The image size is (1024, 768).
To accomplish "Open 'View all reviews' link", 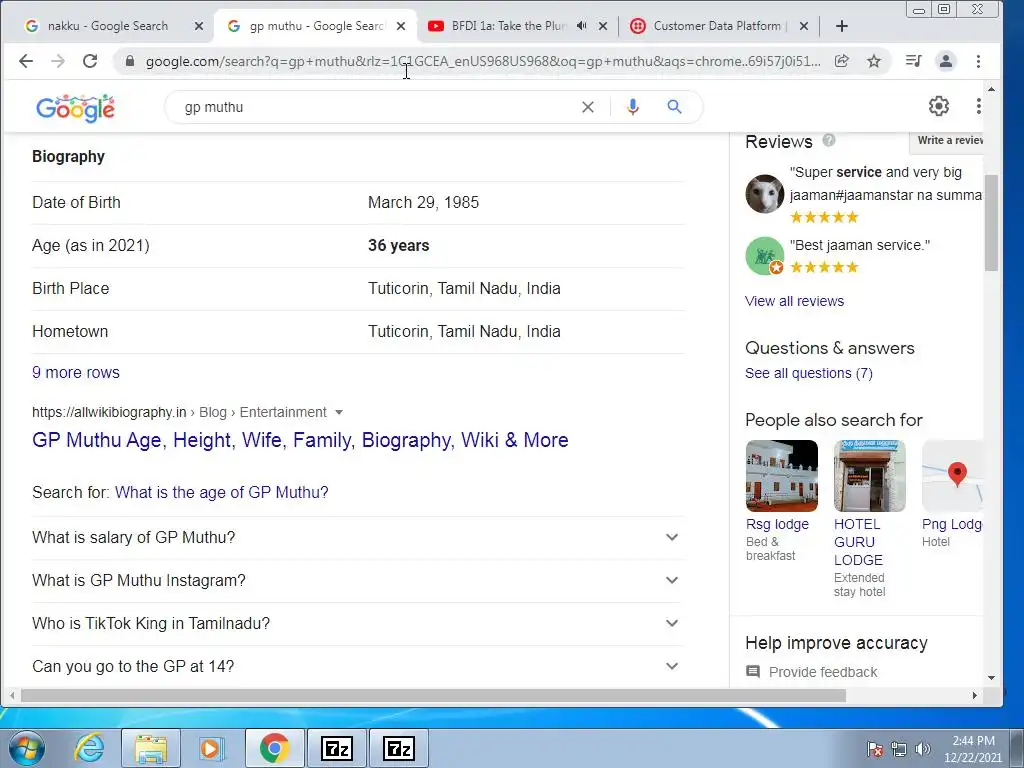I will tap(794, 301).
